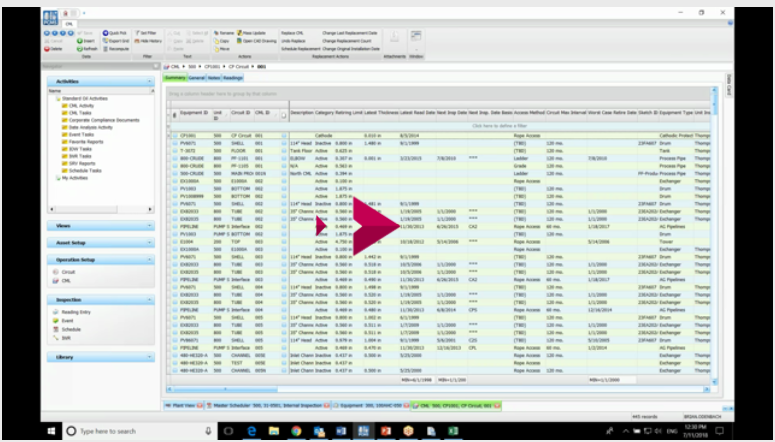Open Corporate Compliance Documents folder
The width and height of the screenshot is (775, 442).
pyautogui.click(x=100, y=120)
